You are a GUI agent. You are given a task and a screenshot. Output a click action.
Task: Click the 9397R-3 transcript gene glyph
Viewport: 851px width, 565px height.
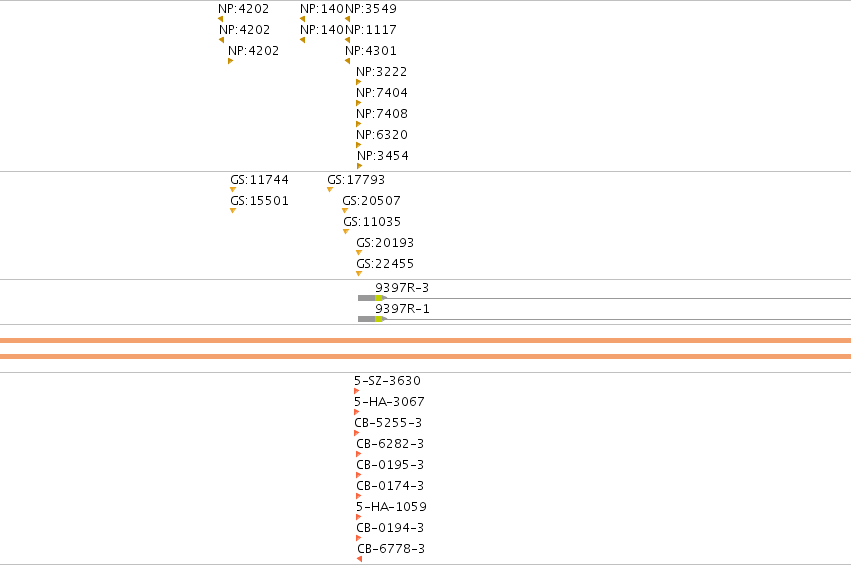[x=604, y=298]
